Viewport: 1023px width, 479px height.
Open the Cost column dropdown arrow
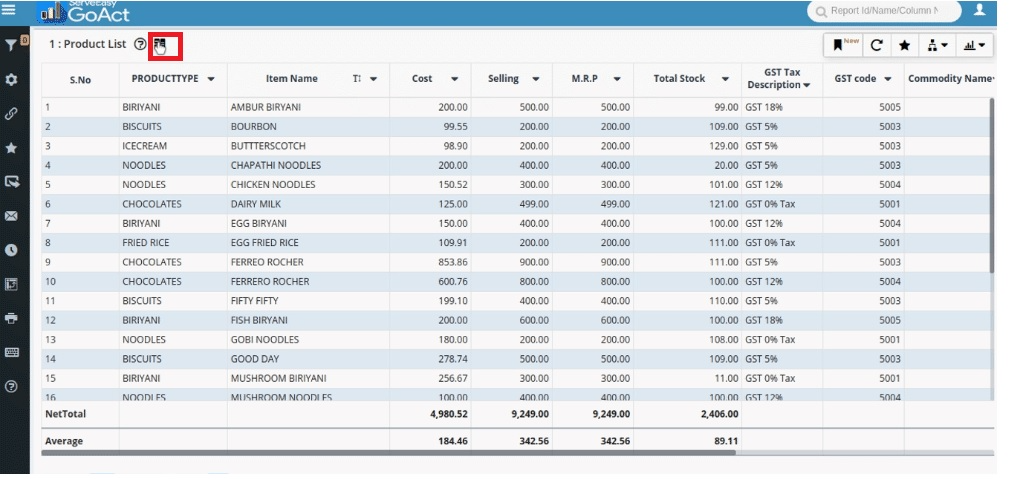454,79
